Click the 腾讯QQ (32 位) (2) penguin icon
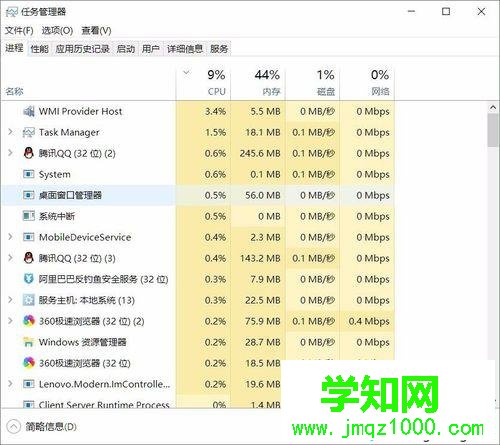500x445 pixels. 29,153
